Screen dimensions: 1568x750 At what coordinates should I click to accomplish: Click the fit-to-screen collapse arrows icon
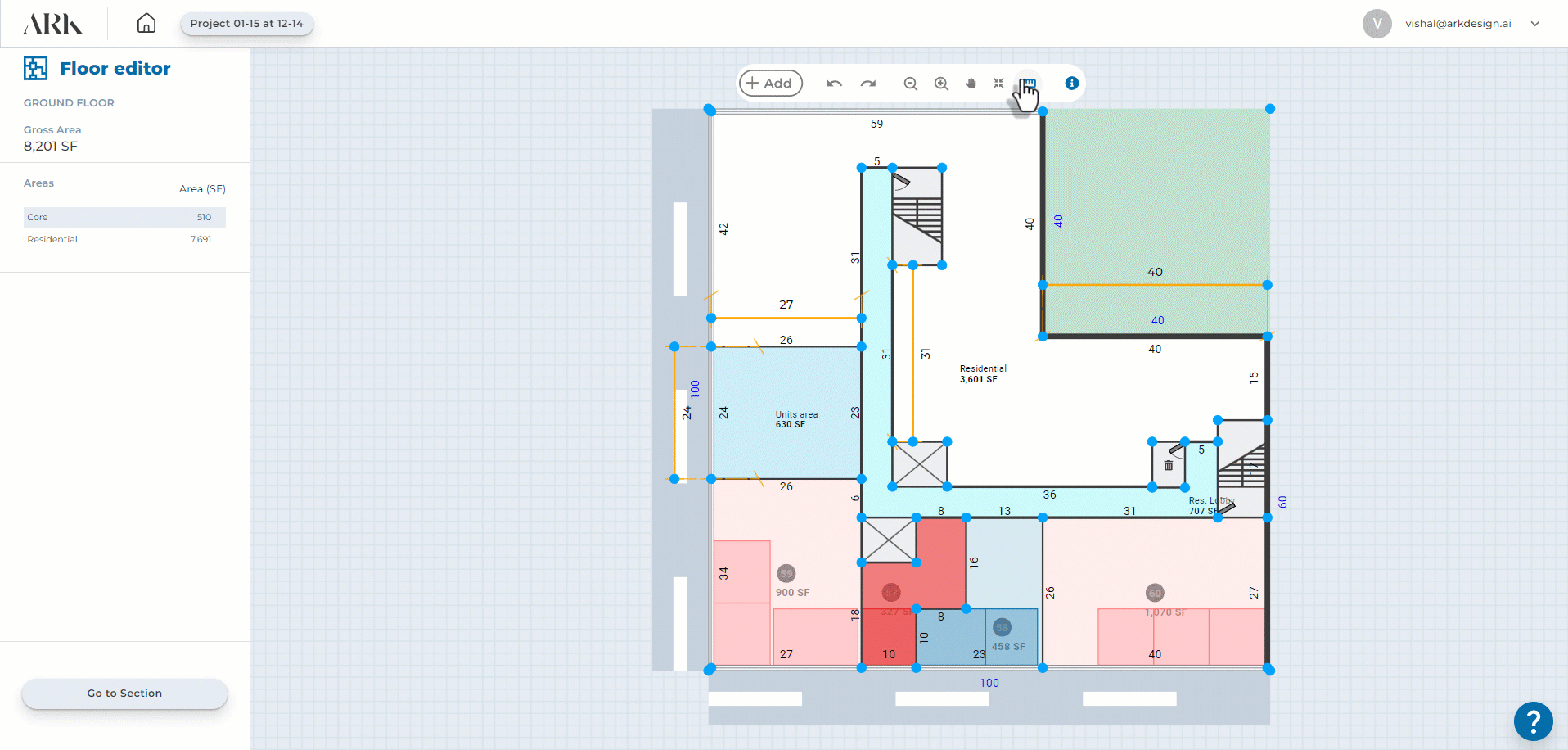tap(998, 84)
